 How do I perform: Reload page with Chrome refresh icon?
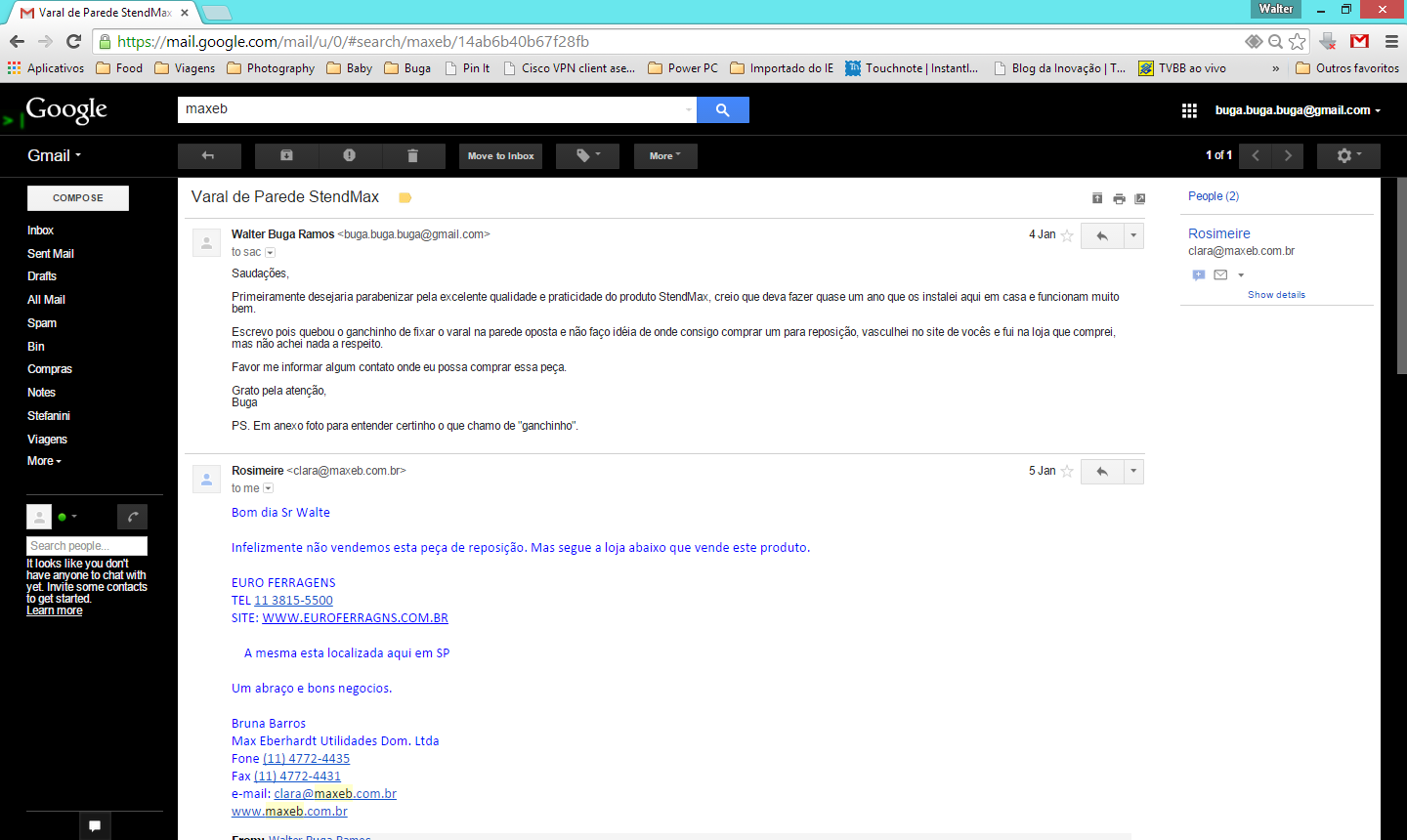(x=73, y=41)
